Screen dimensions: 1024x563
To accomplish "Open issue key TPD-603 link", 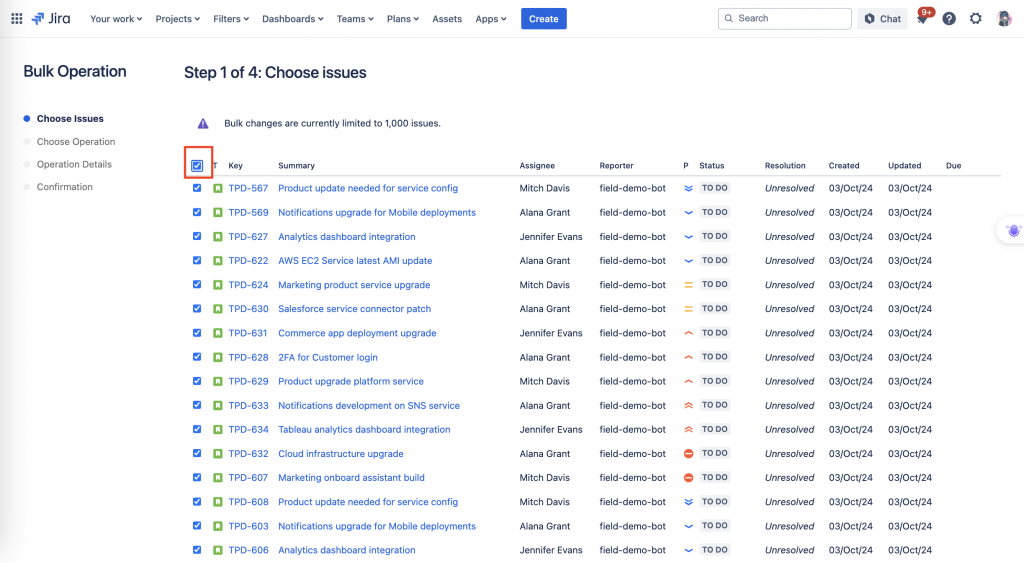I will pyautogui.click(x=248, y=526).
